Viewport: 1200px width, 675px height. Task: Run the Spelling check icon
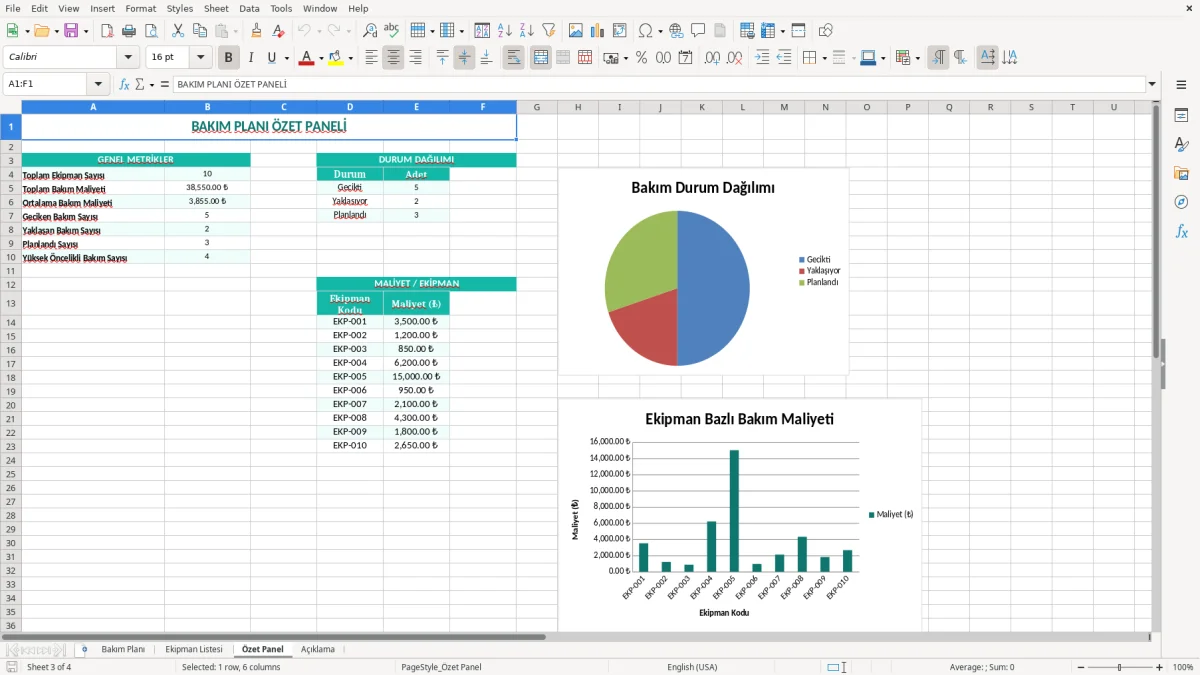[392, 31]
